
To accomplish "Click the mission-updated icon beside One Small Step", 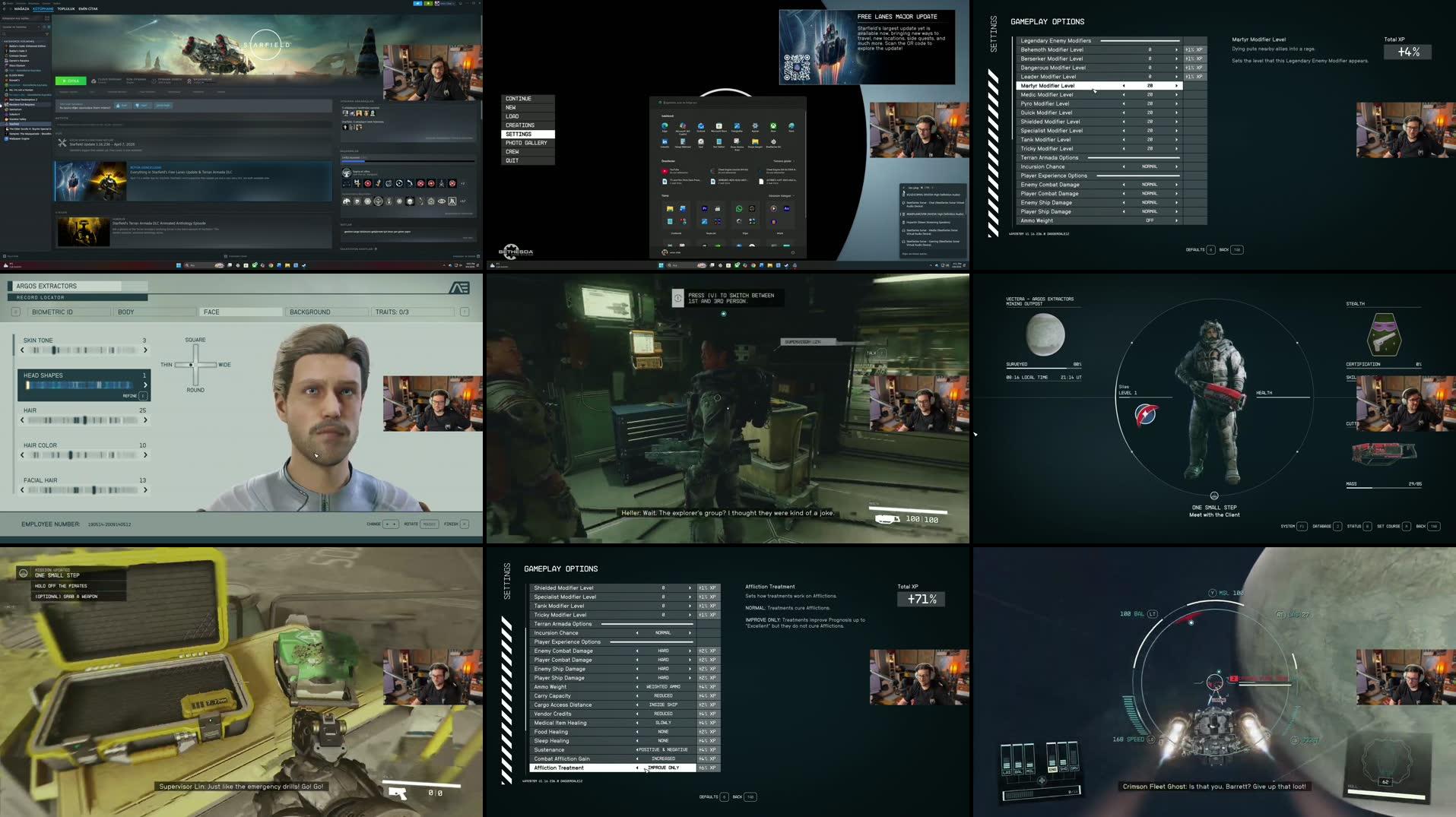I will [x=24, y=573].
